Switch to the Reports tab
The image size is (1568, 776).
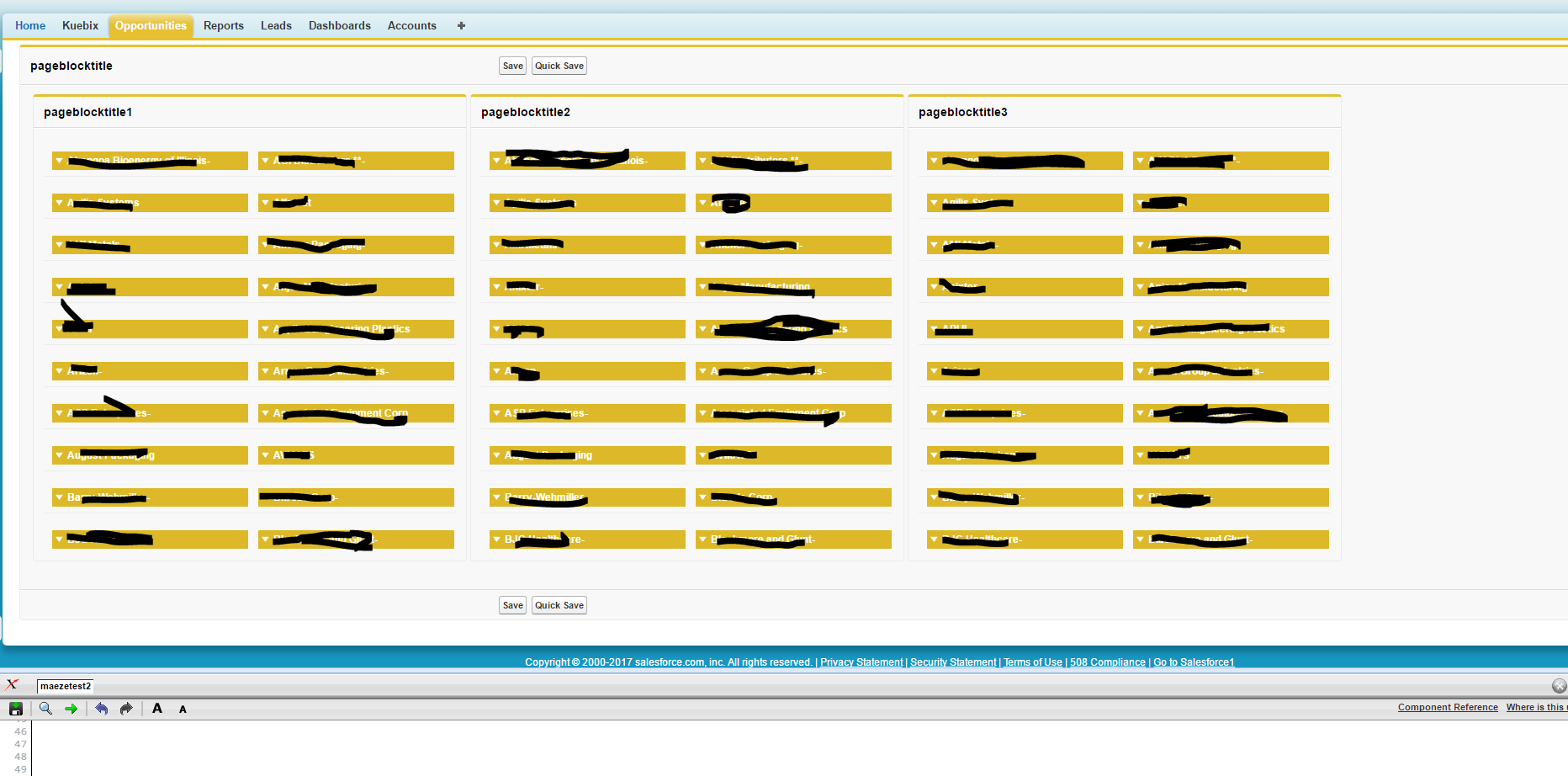(224, 26)
